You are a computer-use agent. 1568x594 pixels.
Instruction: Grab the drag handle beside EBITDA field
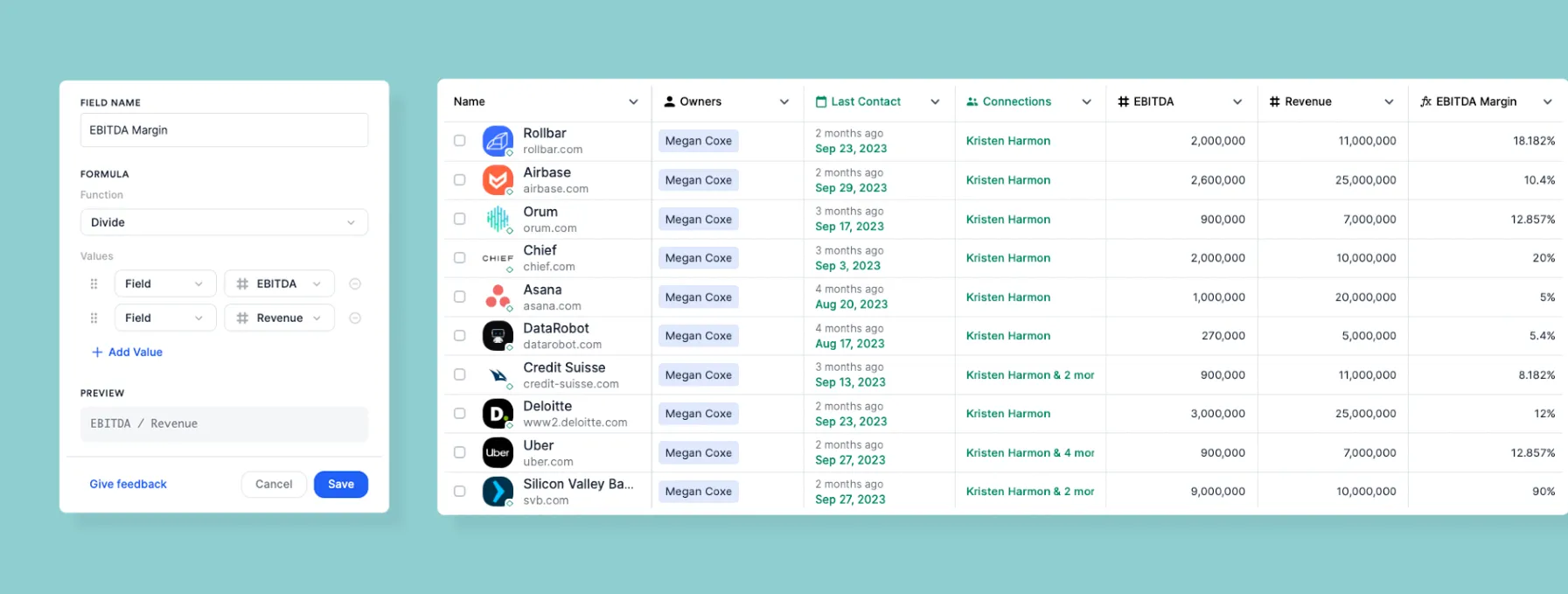tap(94, 283)
